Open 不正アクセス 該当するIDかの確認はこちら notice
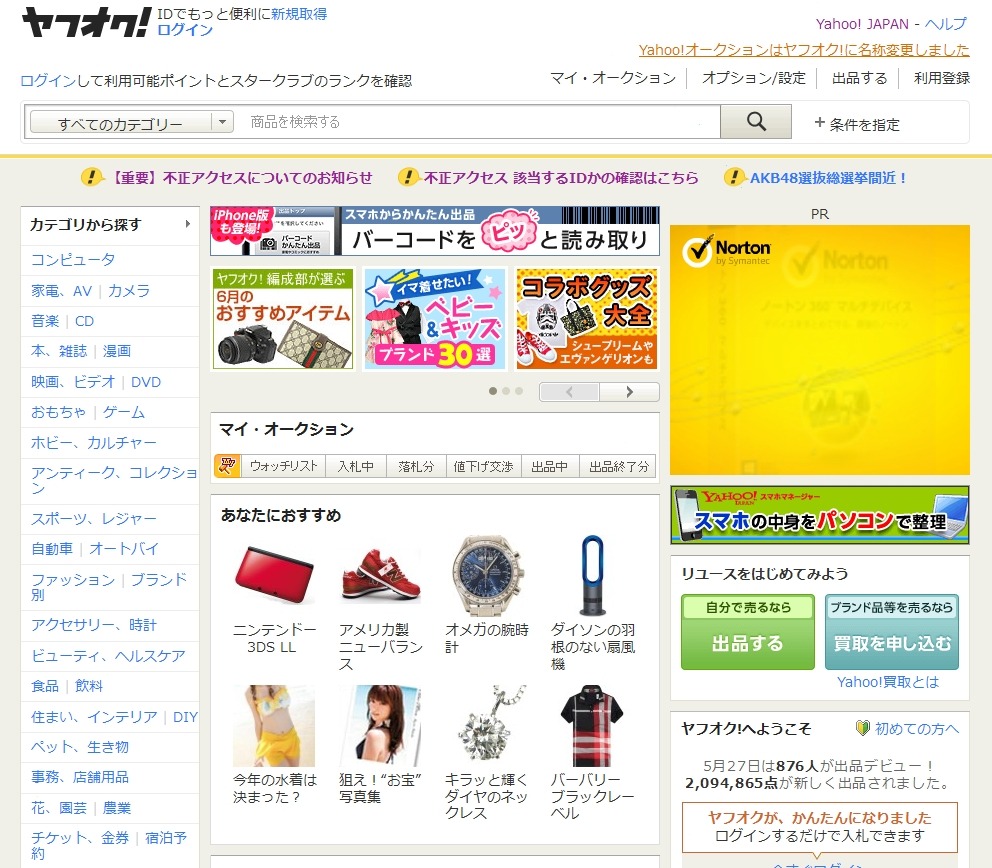This screenshot has height=868, width=992. [x=561, y=178]
